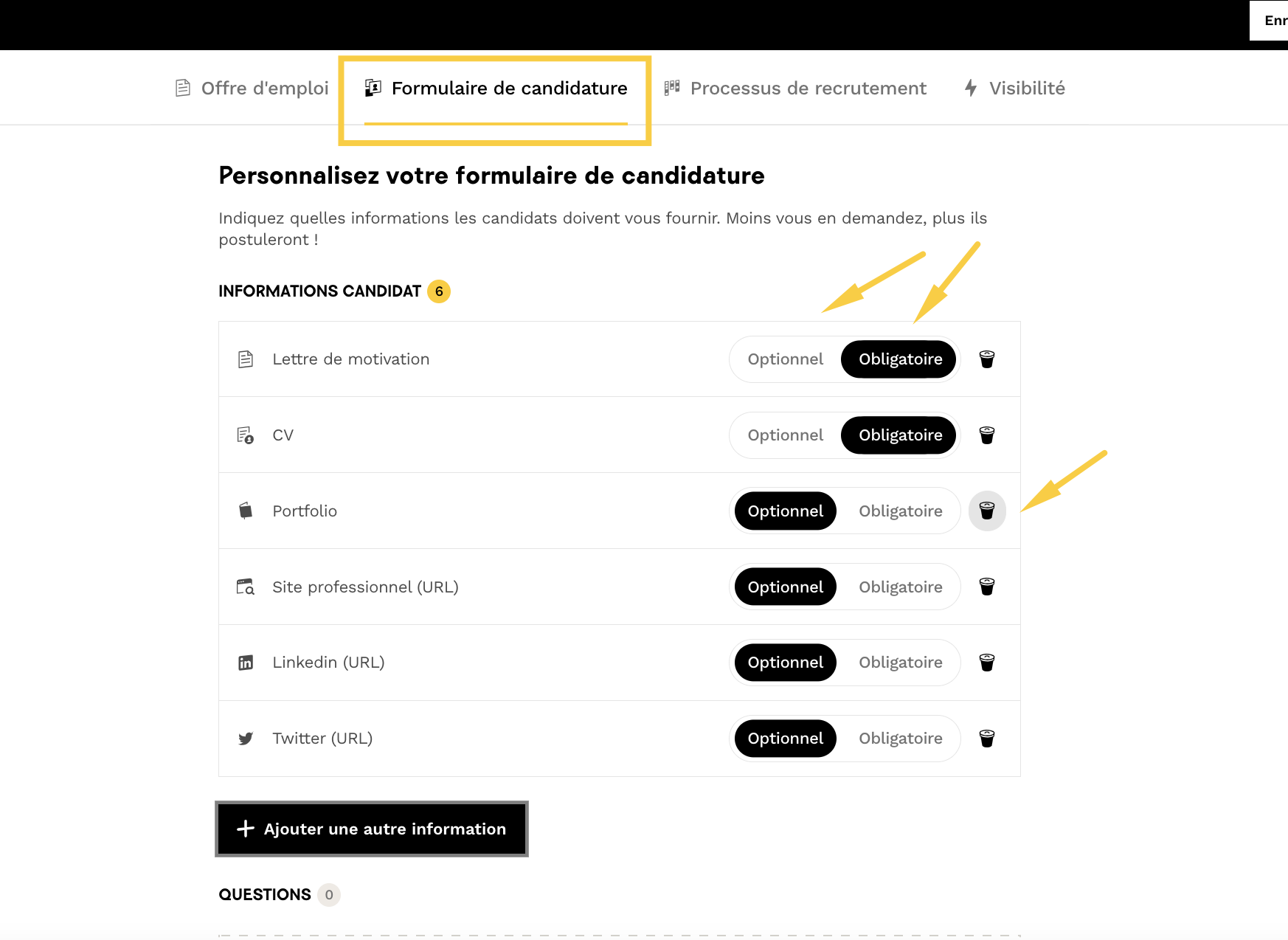Set CV to Optionnel
This screenshot has height=940, width=1288.
pyautogui.click(x=785, y=435)
